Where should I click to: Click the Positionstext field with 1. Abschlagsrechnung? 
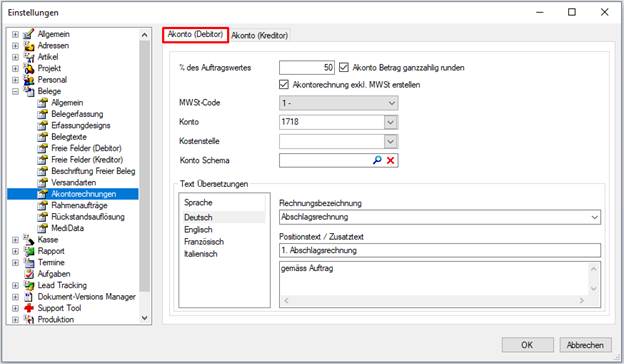(x=440, y=251)
